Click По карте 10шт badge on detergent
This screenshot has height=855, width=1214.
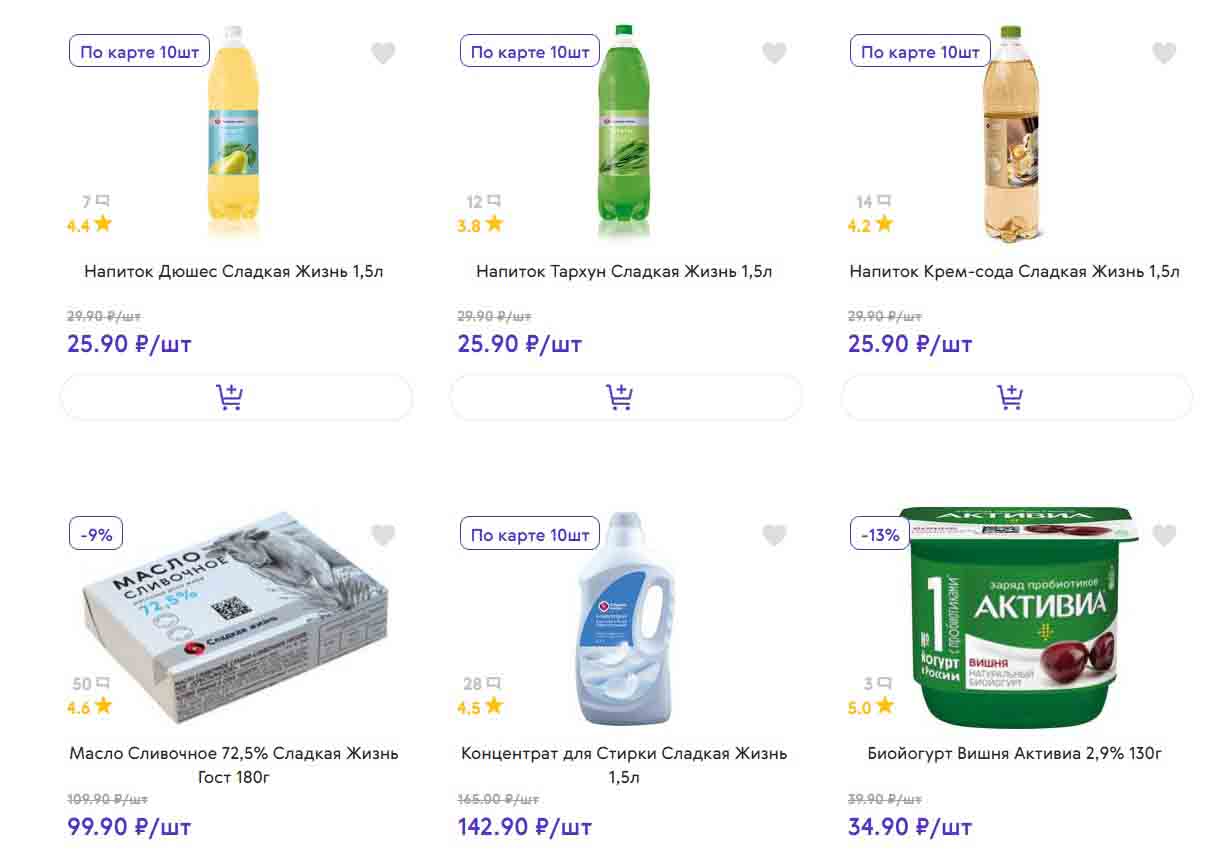pyautogui.click(x=530, y=535)
